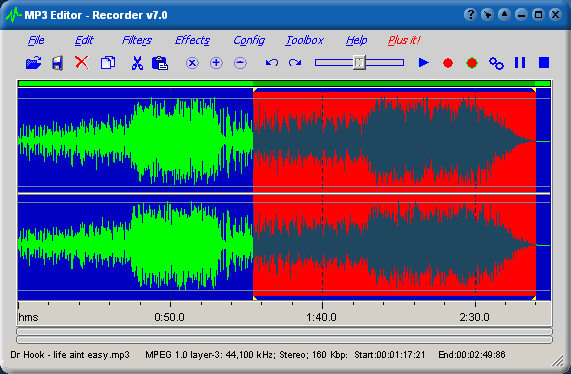Click the question mark title bar button
The width and height of the screenshot is (571, 374).
click(470, 15)
